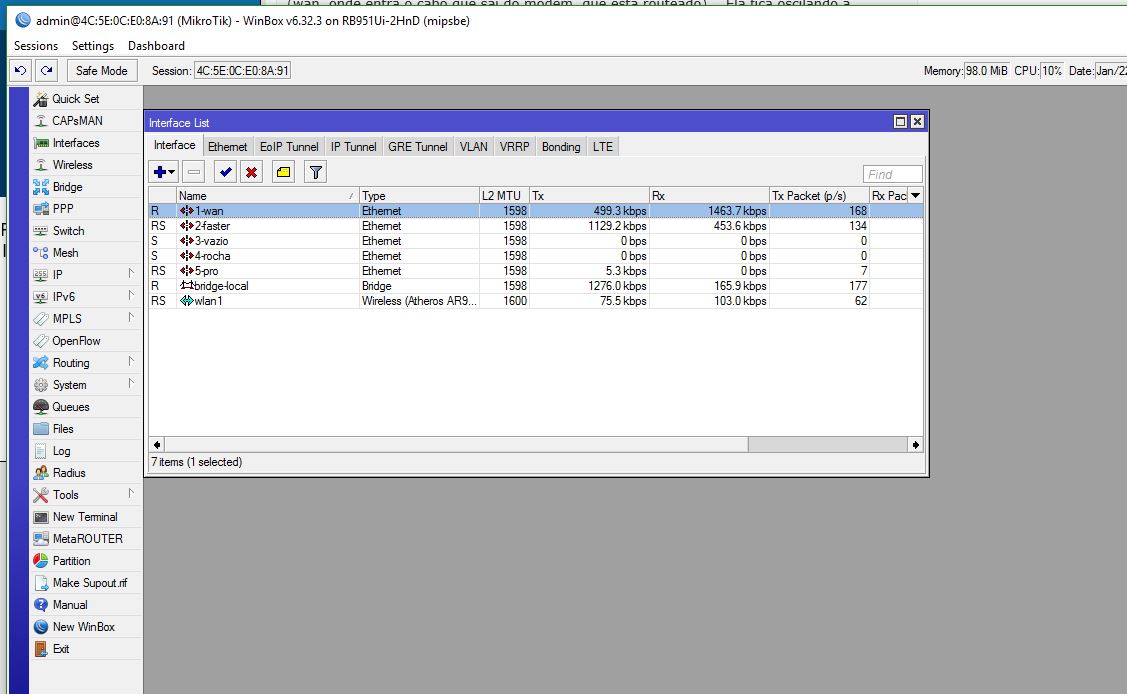The height and width of the screenshot is (694, 1127).
Task: Sort by the L2 MTU column header
Action: coord(504,195)
